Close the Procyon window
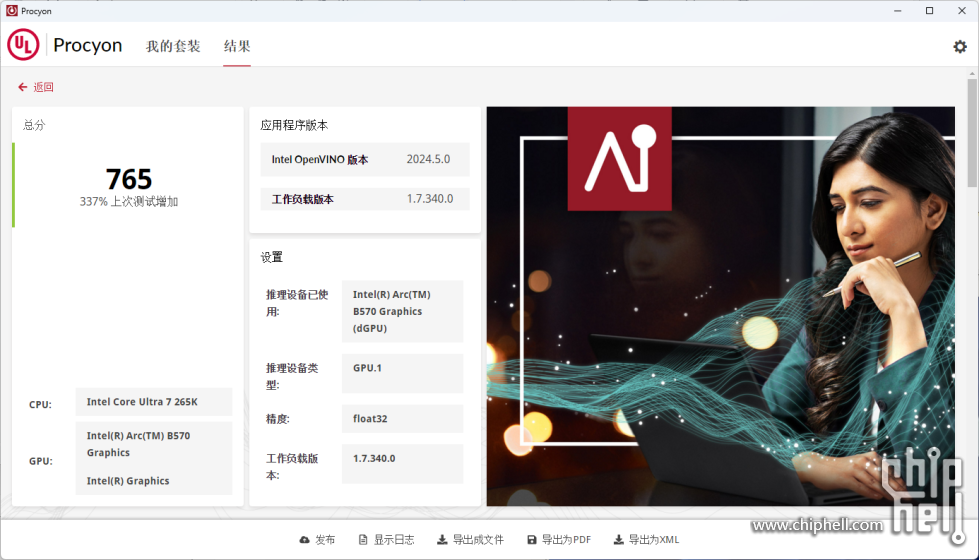This screenshot has height=560, width=979. point(962,11)
